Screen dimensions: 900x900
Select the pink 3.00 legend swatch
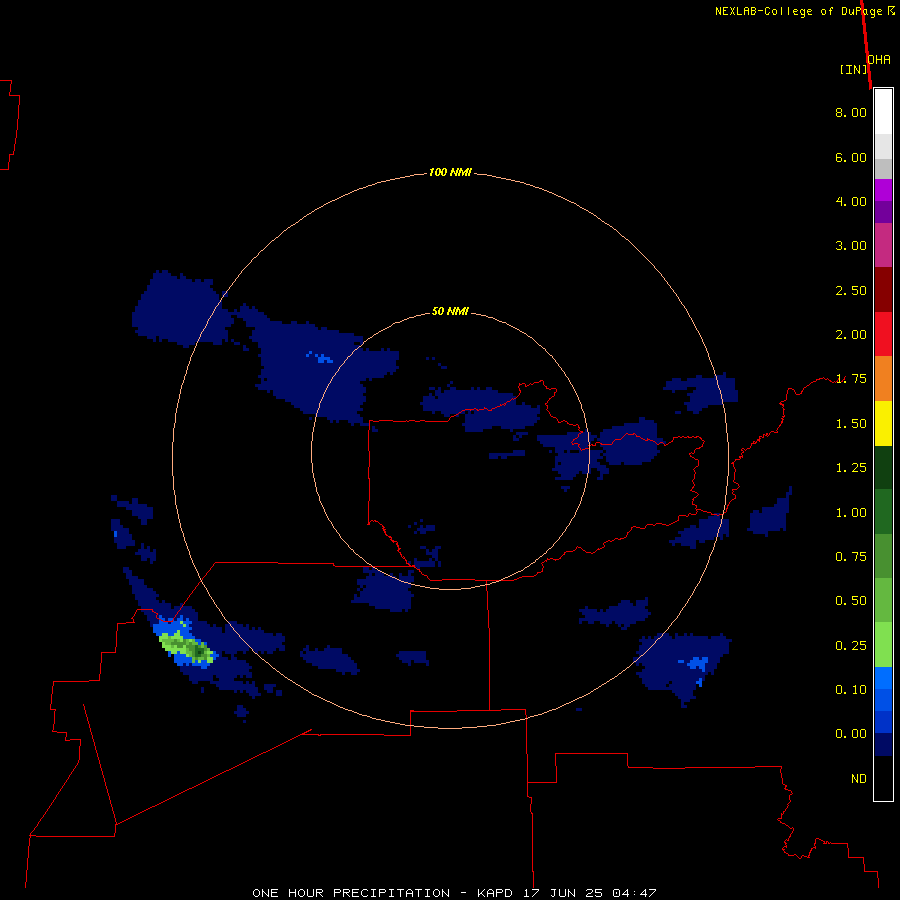click(883, 245)
